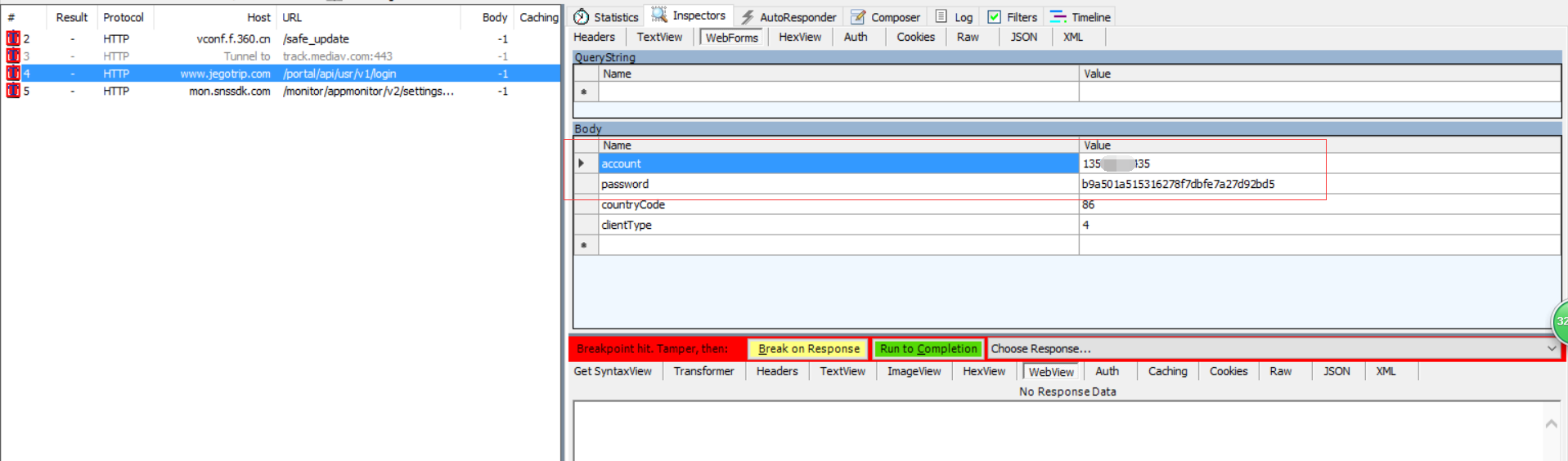1568x461 pixels.
Task: Select request Auth inspector tab
Action: [x=856, y=37]
